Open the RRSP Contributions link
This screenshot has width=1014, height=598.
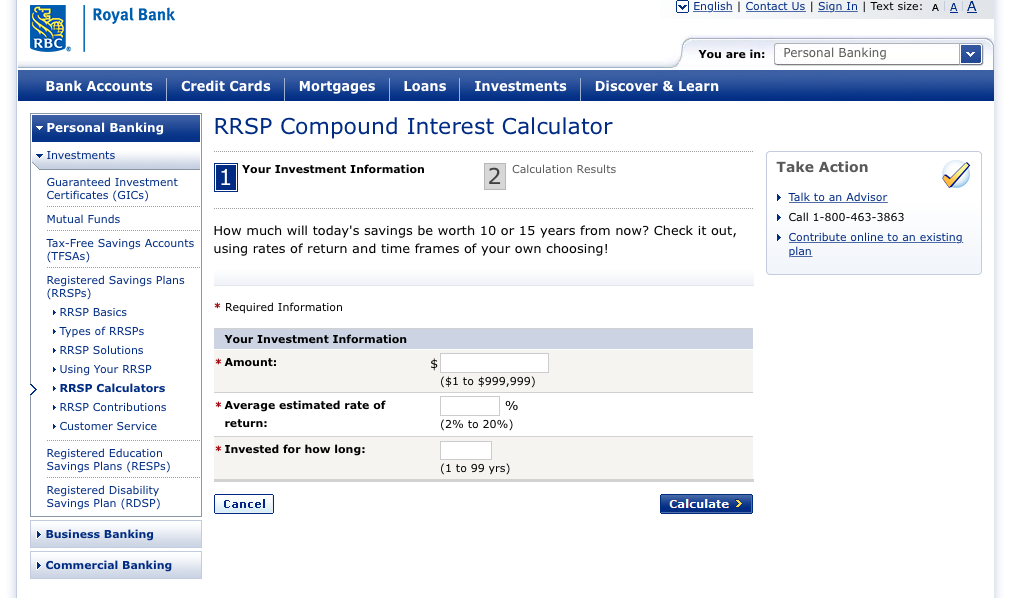[113, 407]
